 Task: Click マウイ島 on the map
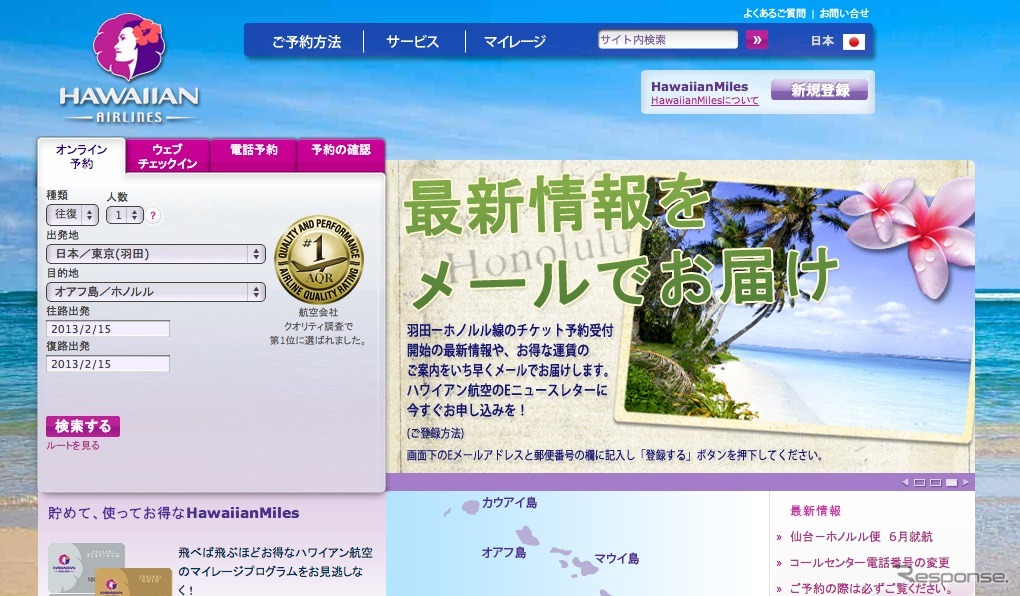(x=617, y=558)
